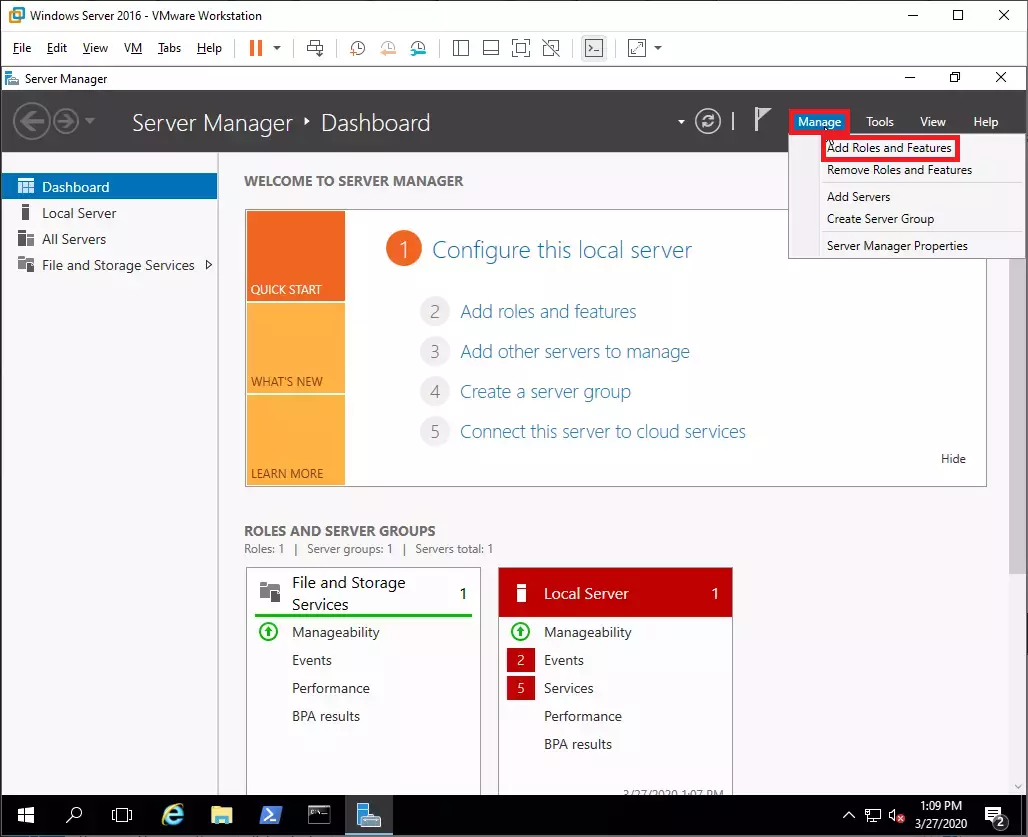Open the Windows Start button

click(x=26, y=815)
